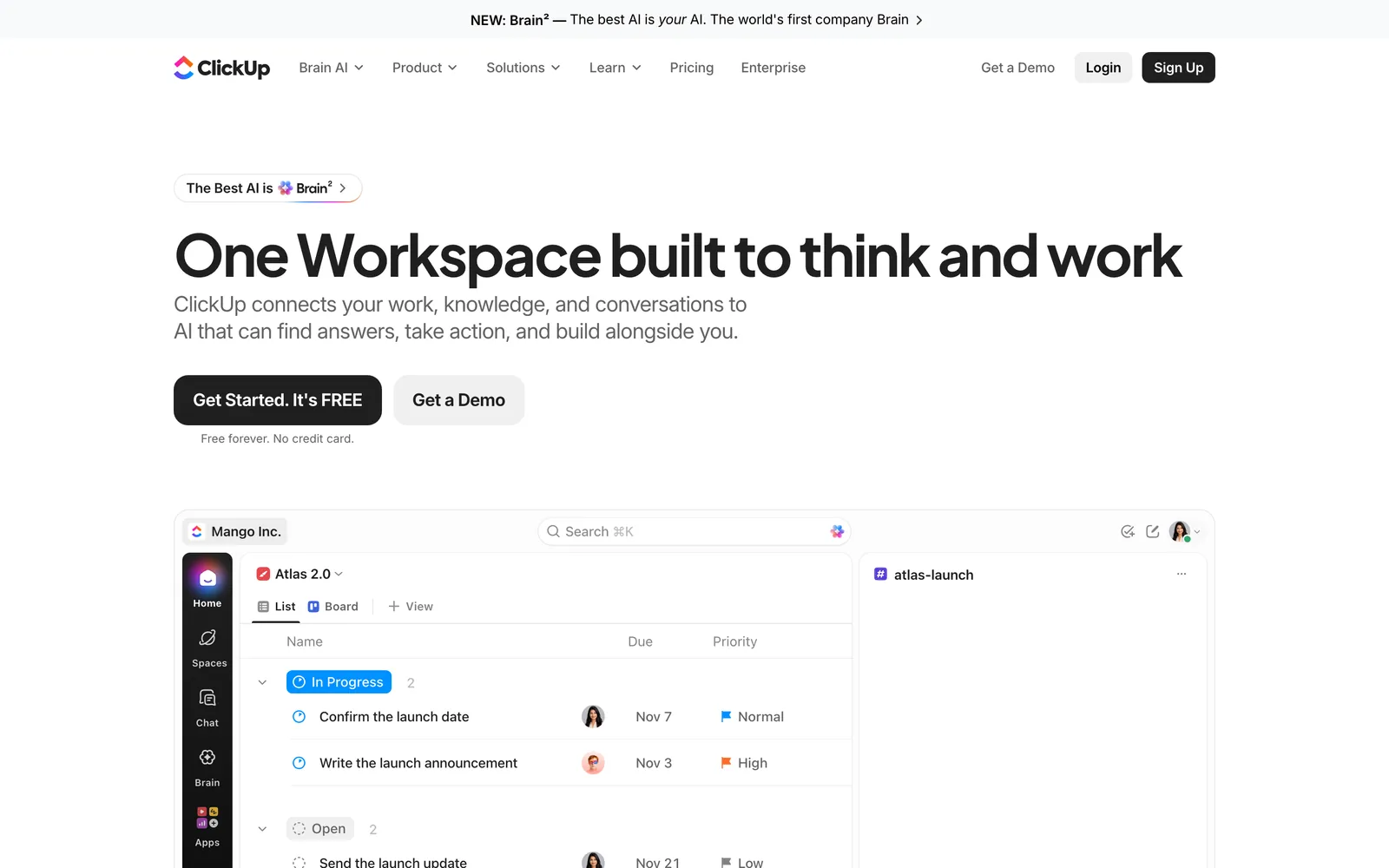Toggle status circle for Write the launch announcement
The height and width of the screenshot is (868, 1389).
299,763
